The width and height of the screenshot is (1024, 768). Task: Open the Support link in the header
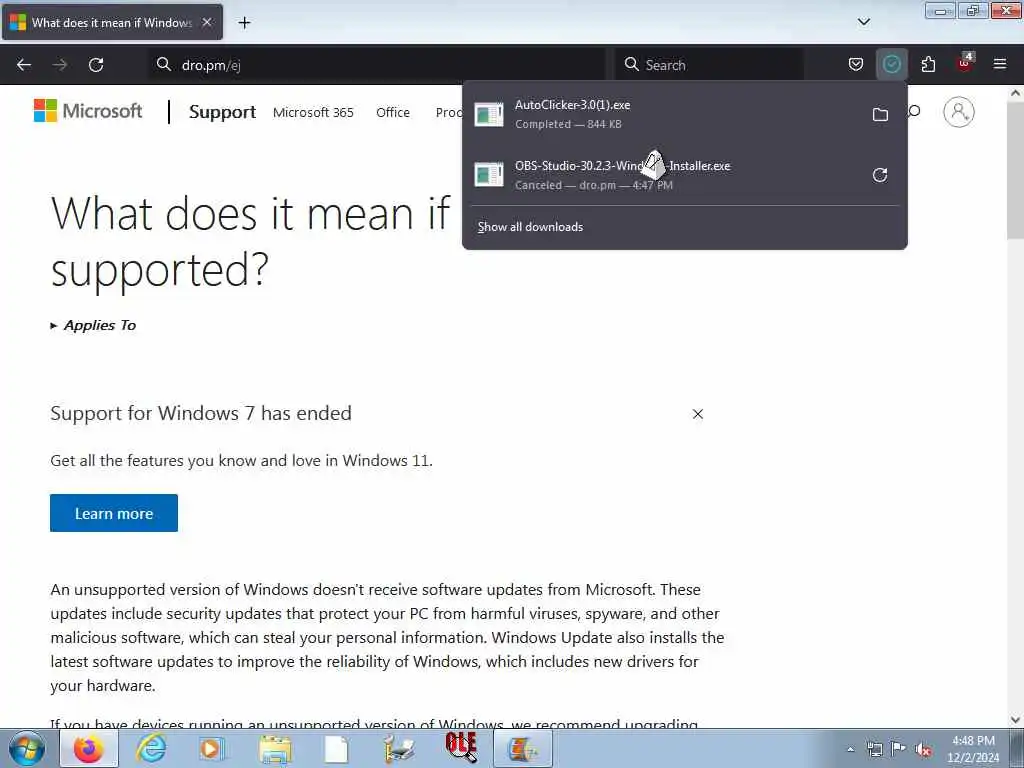click(x=222, y=112)
